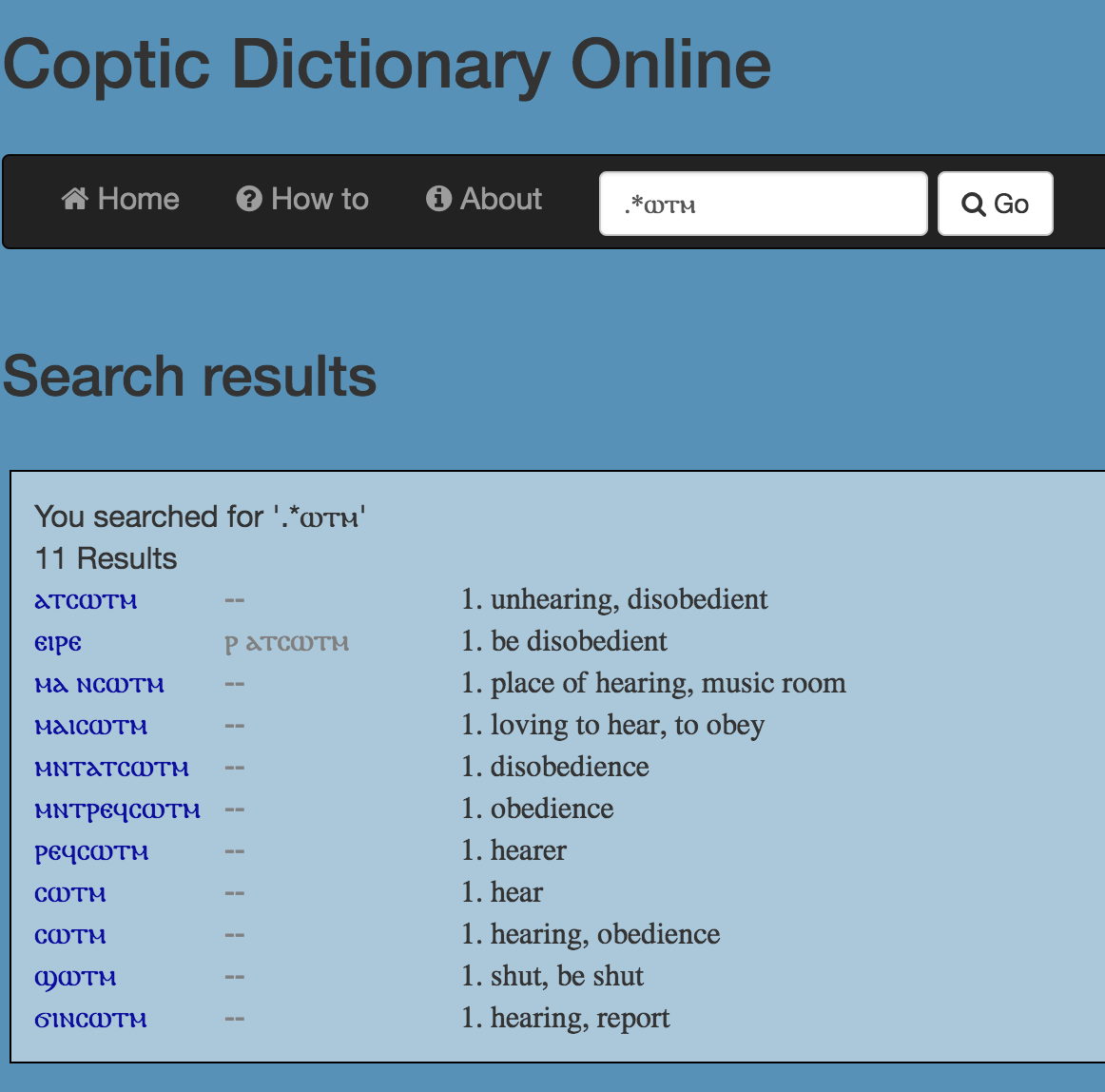1105x1092 pixels.
Task: Click the Go search button
Action: [995, 204]
